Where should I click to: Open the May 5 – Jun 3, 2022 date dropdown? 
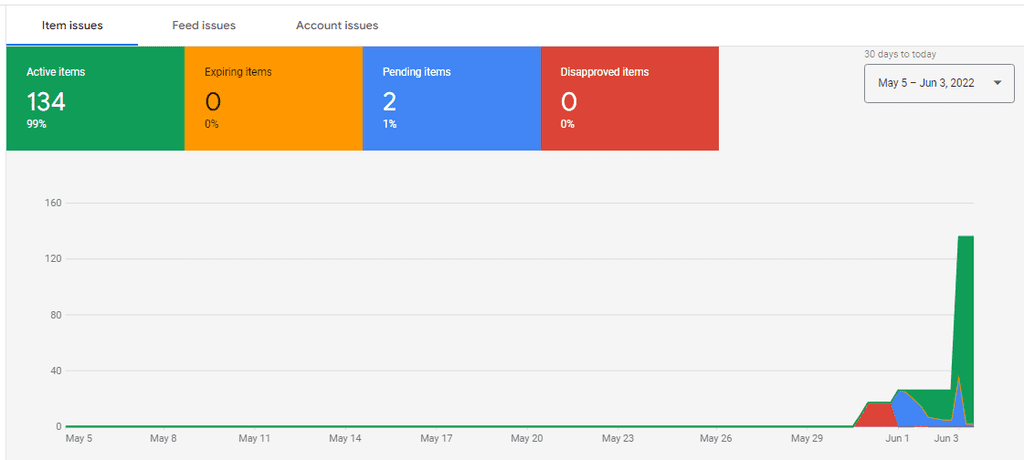tap(939, 83)
